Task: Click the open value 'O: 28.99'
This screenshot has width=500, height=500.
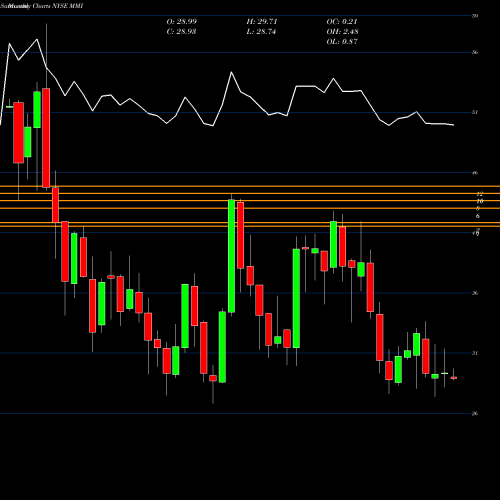Action: 182,22
